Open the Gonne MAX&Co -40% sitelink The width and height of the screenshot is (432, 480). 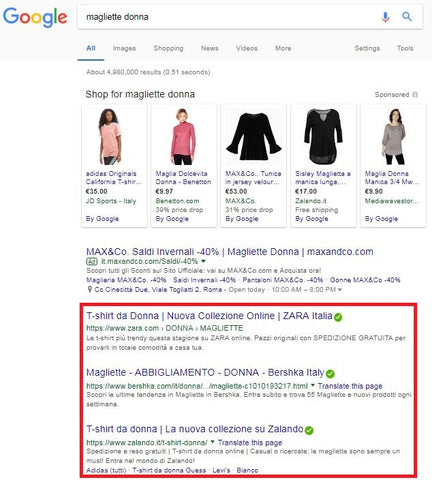point(365,280)
